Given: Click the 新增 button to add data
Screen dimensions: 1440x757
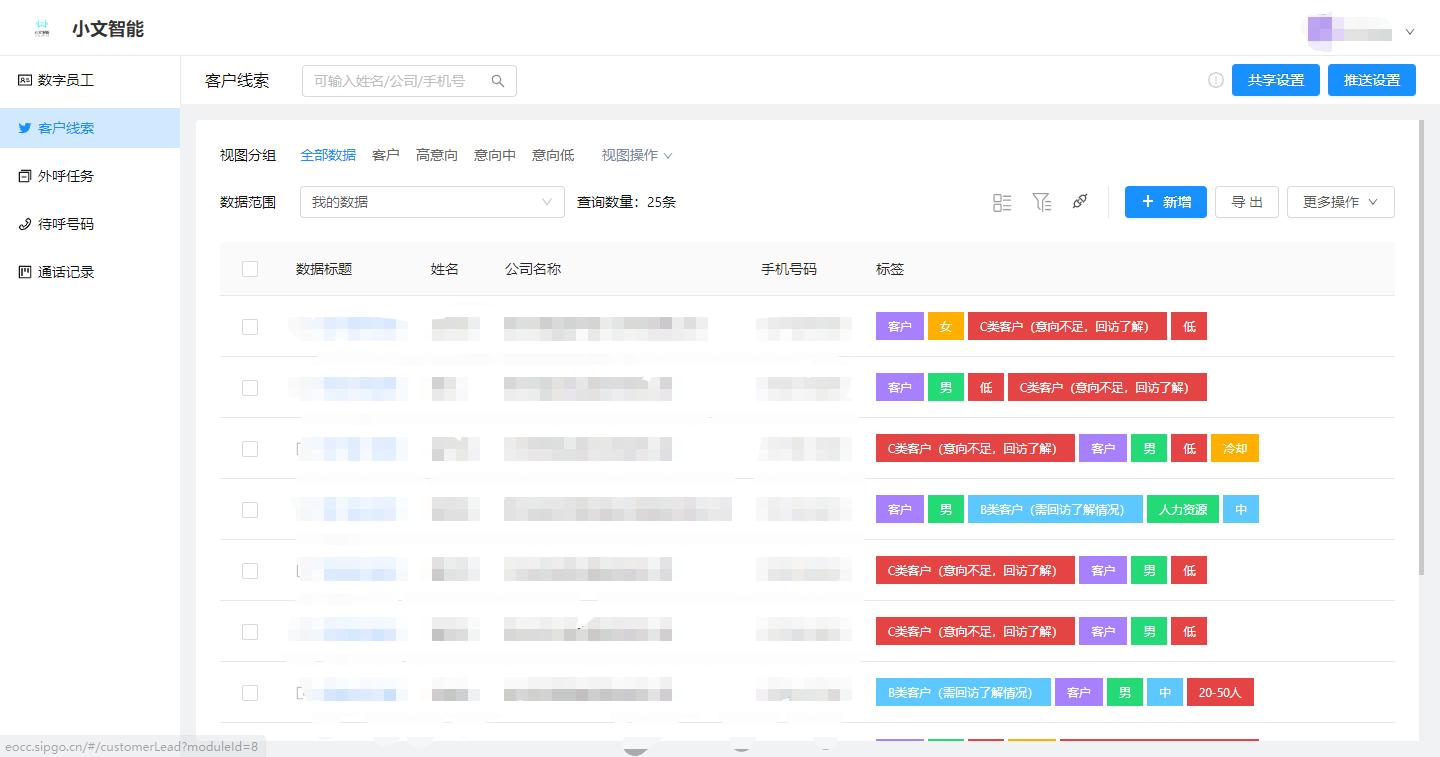Looking at the screenshot, I should point(1165,201).
